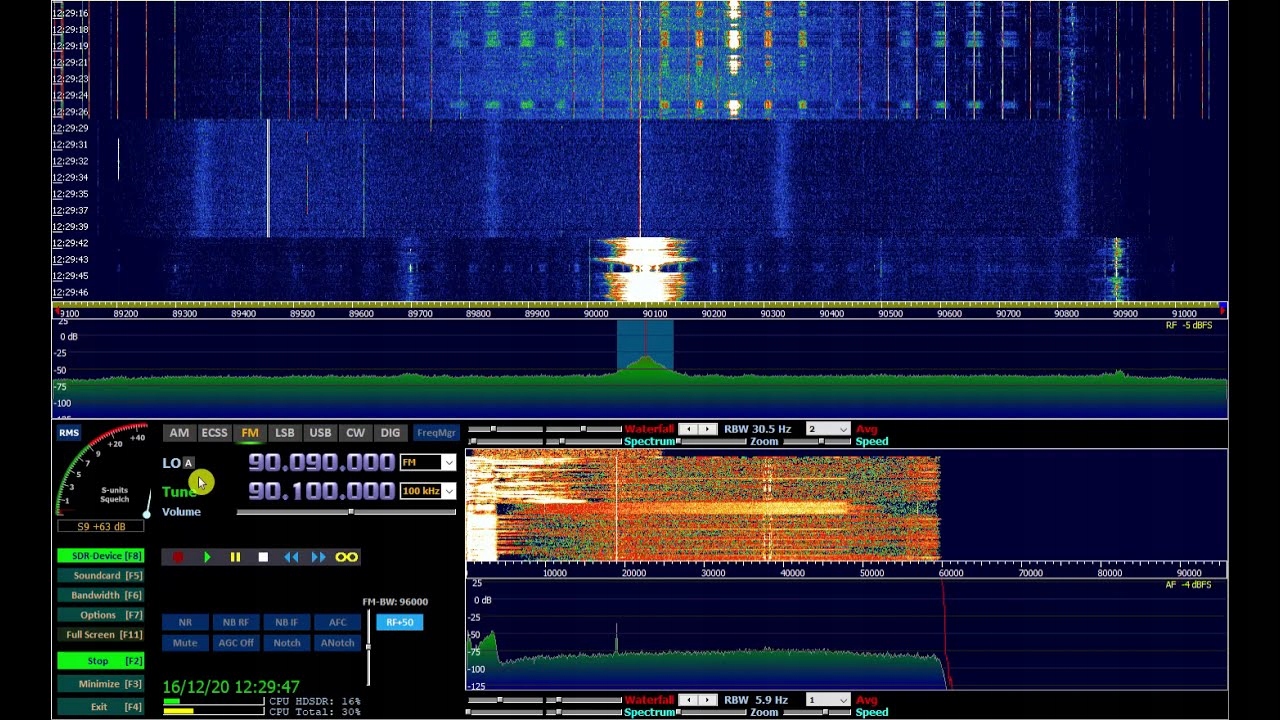Open Bandwidth [F6] settings
Screen dimensions: 1280x720
101,595
